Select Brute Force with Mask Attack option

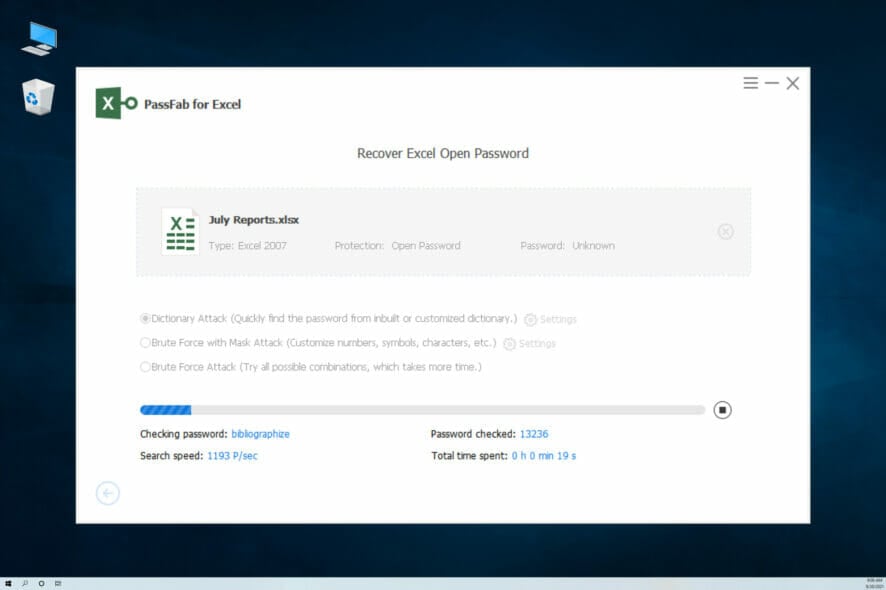(x=145, y=343)
